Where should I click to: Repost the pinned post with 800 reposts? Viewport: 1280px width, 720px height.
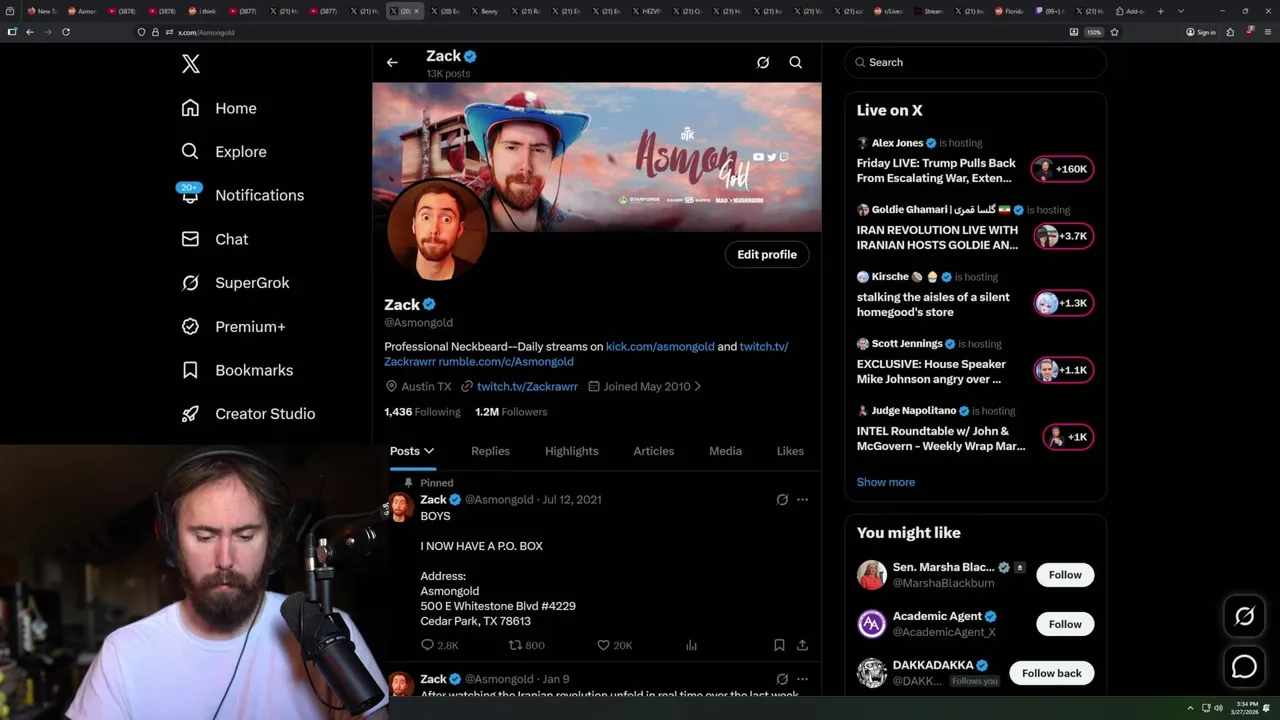527,646
